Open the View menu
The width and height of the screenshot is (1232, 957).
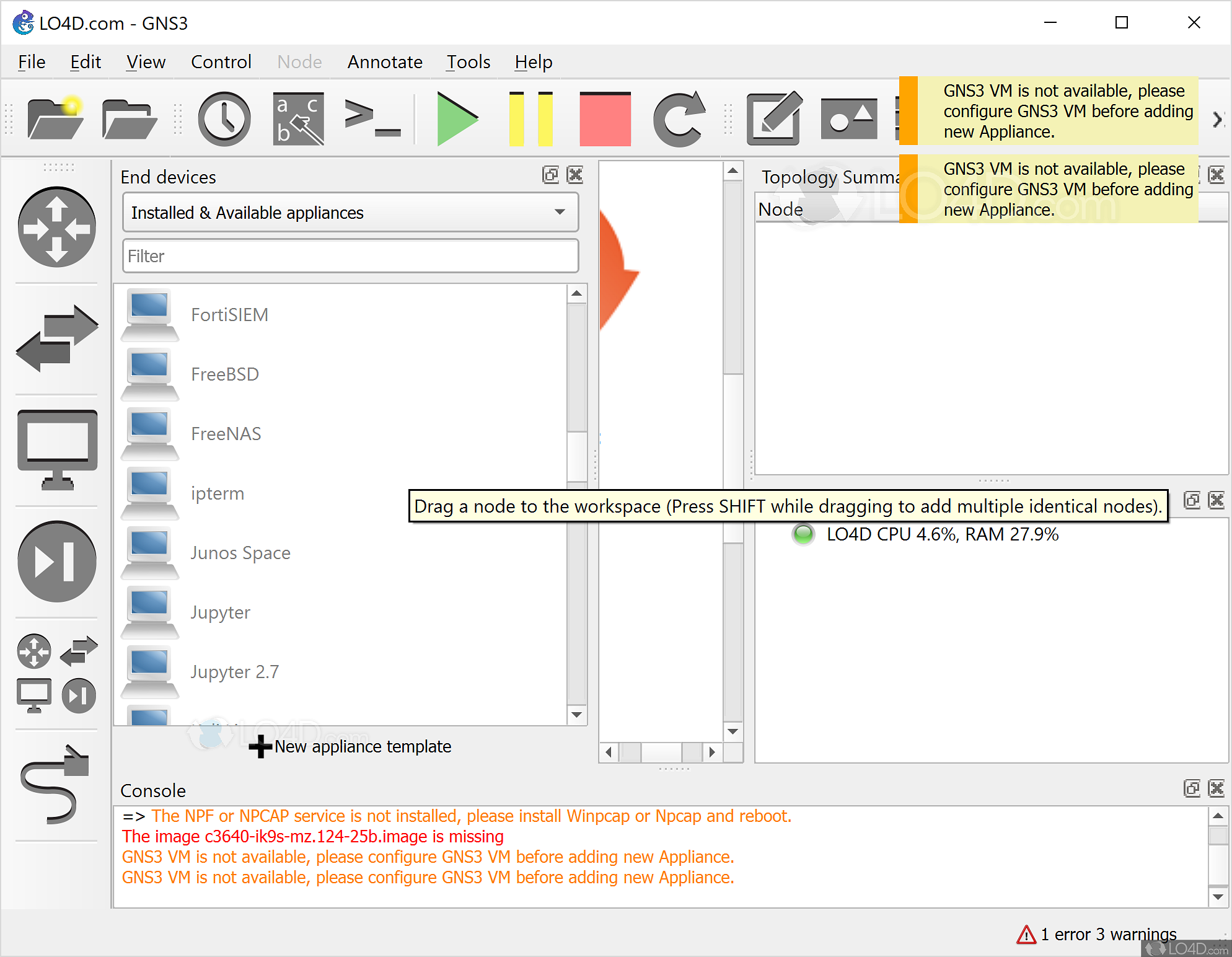146,62
